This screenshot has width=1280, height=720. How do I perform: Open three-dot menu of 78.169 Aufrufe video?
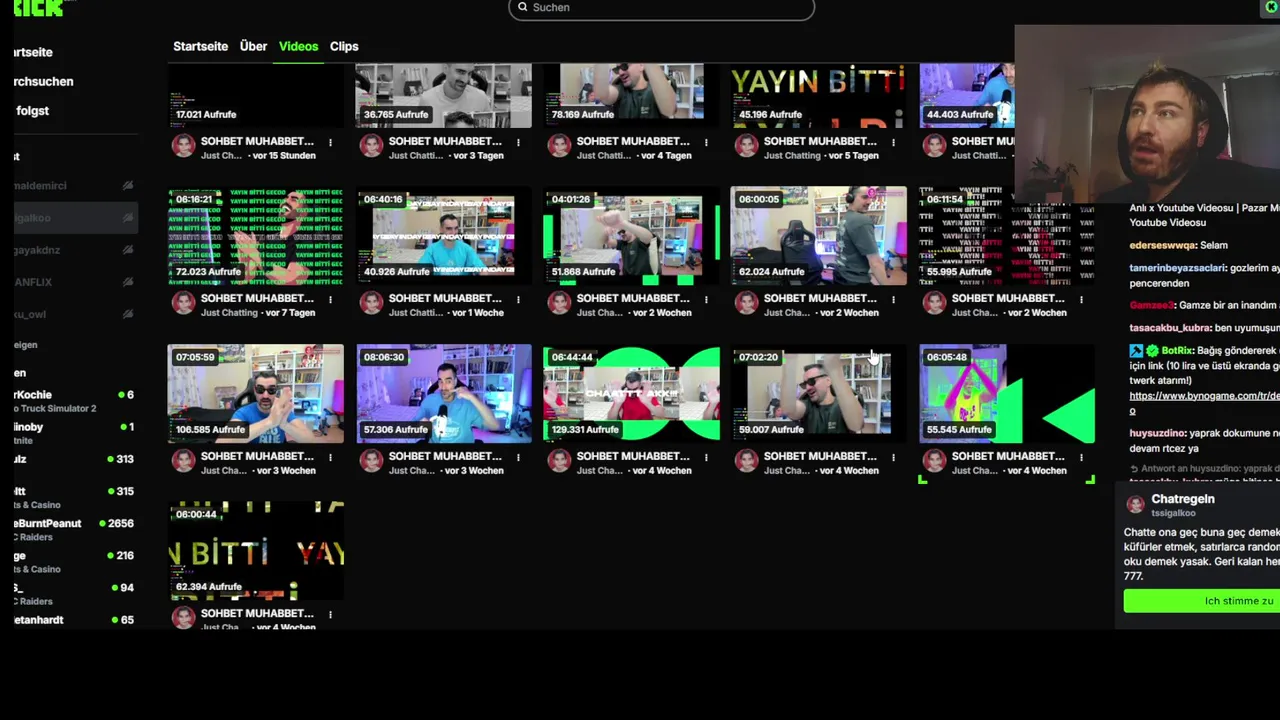pos(706,143)
